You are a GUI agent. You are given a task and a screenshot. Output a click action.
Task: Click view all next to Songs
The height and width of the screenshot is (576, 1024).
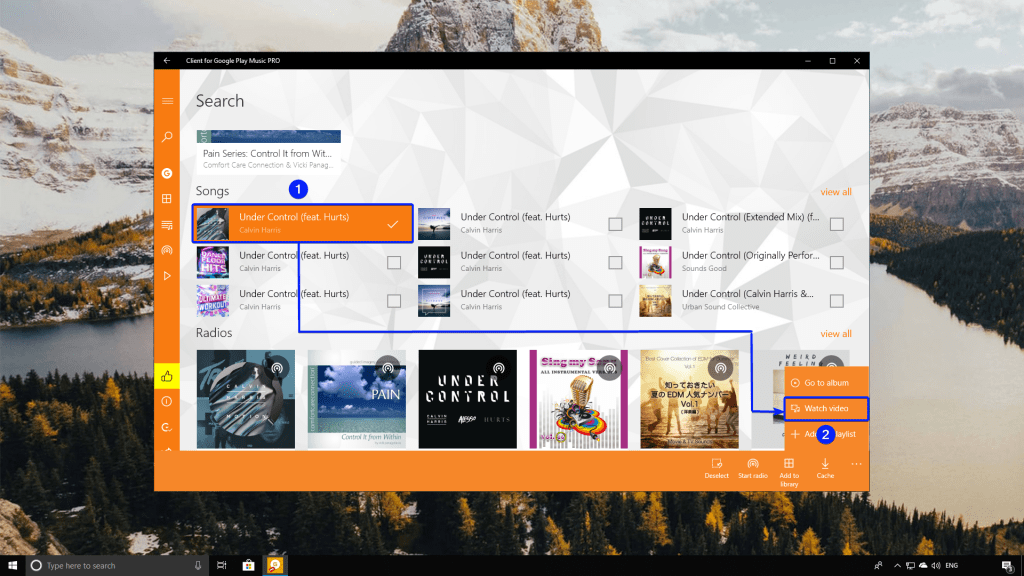[x=835, y=192]
